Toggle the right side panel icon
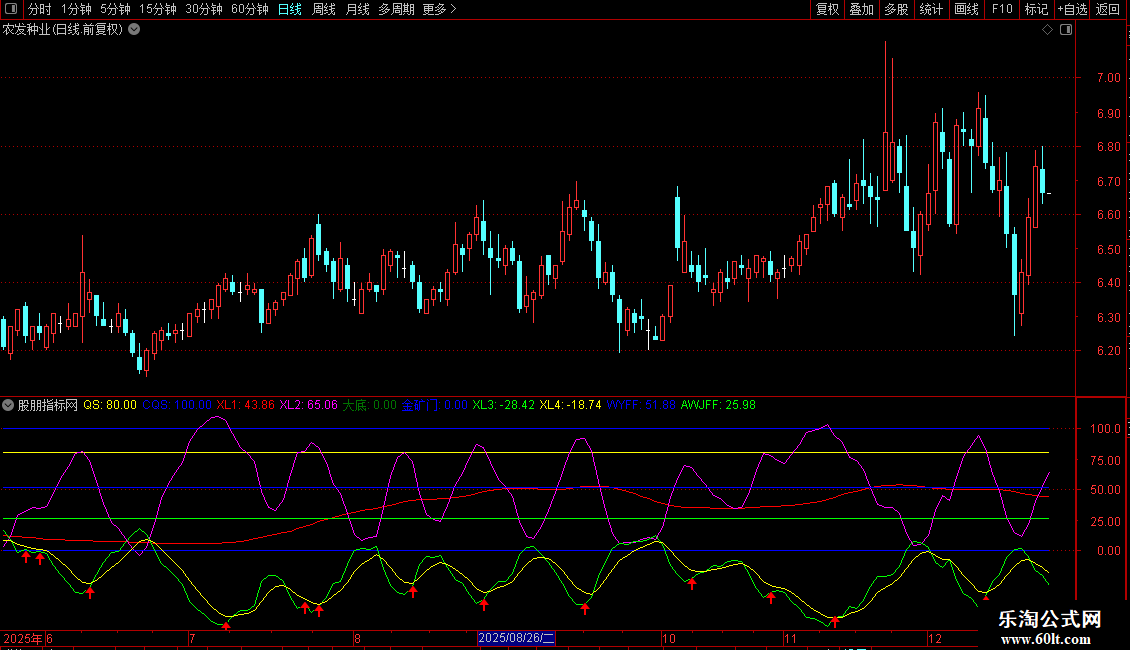Viewport: 1130px width, 650px height. click(1066, 30)
